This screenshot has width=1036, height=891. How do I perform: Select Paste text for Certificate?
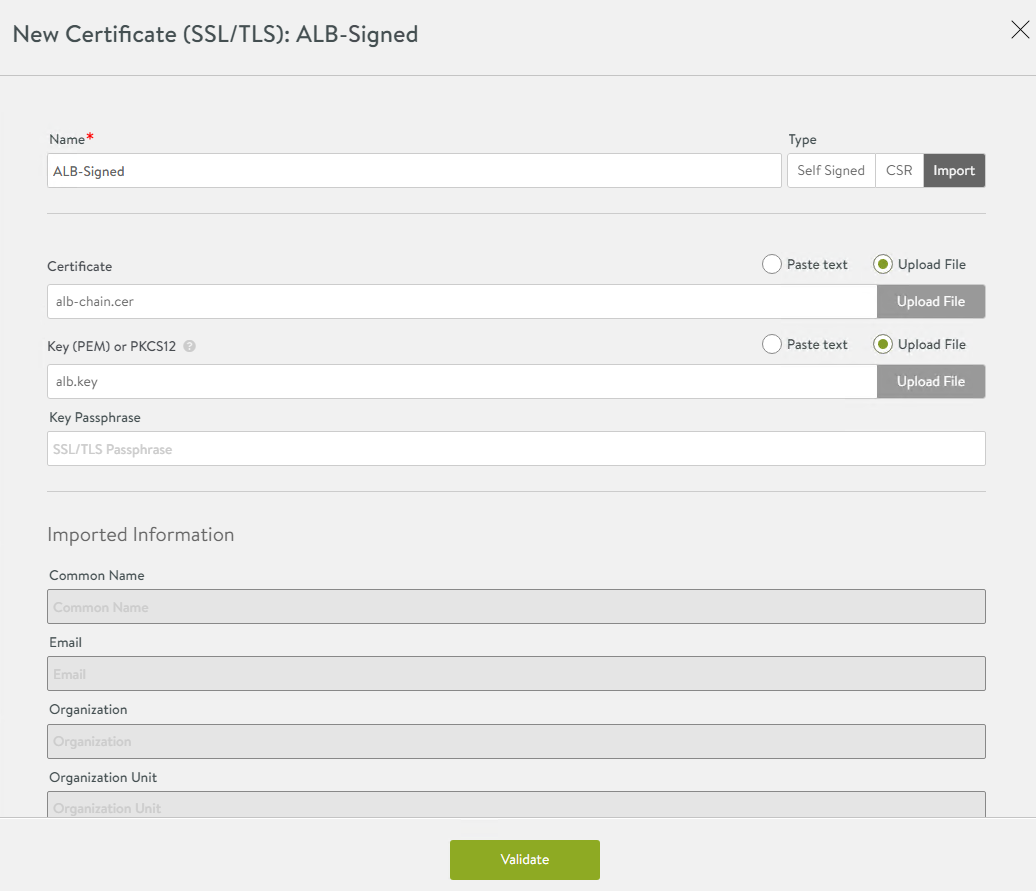[772, 265]
